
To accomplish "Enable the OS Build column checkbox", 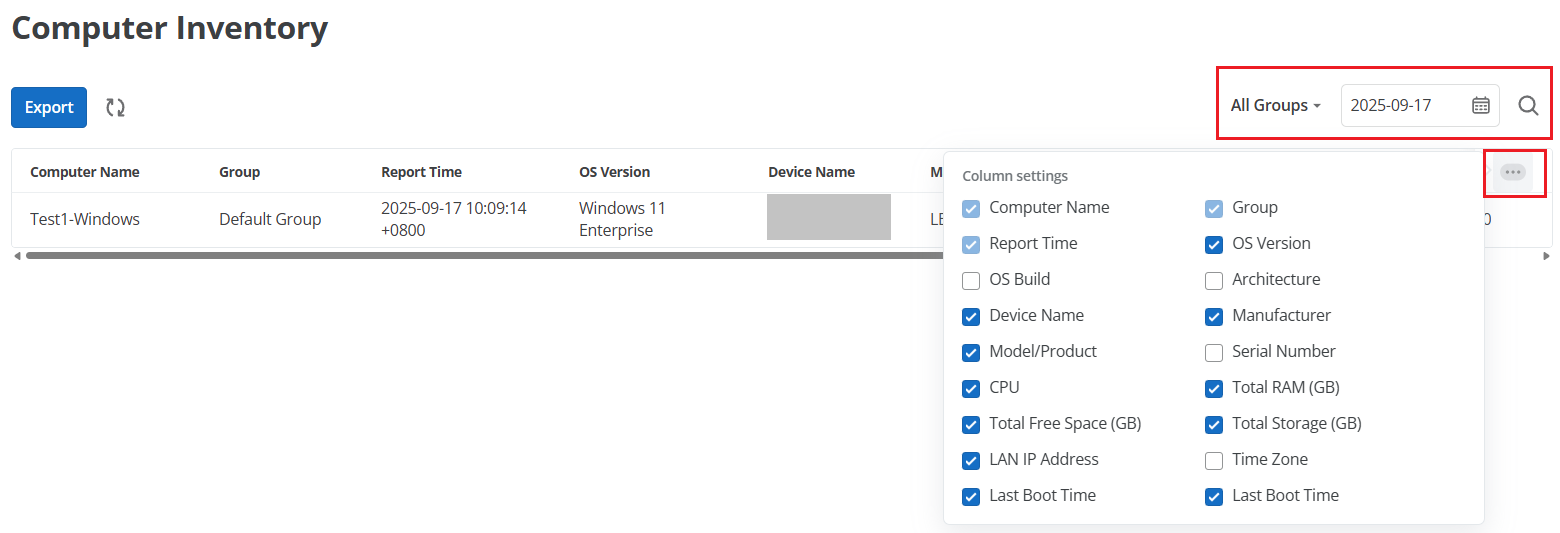I will [x=971, y=280].
